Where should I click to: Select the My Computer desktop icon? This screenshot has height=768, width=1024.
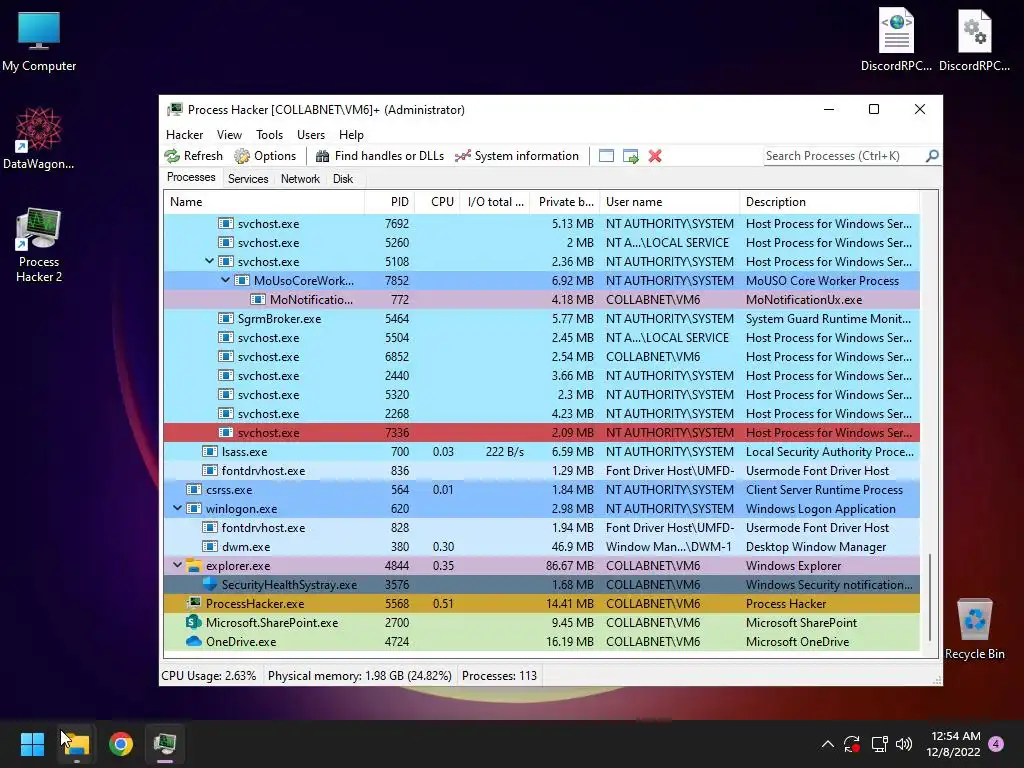click(x=39, y=40)
